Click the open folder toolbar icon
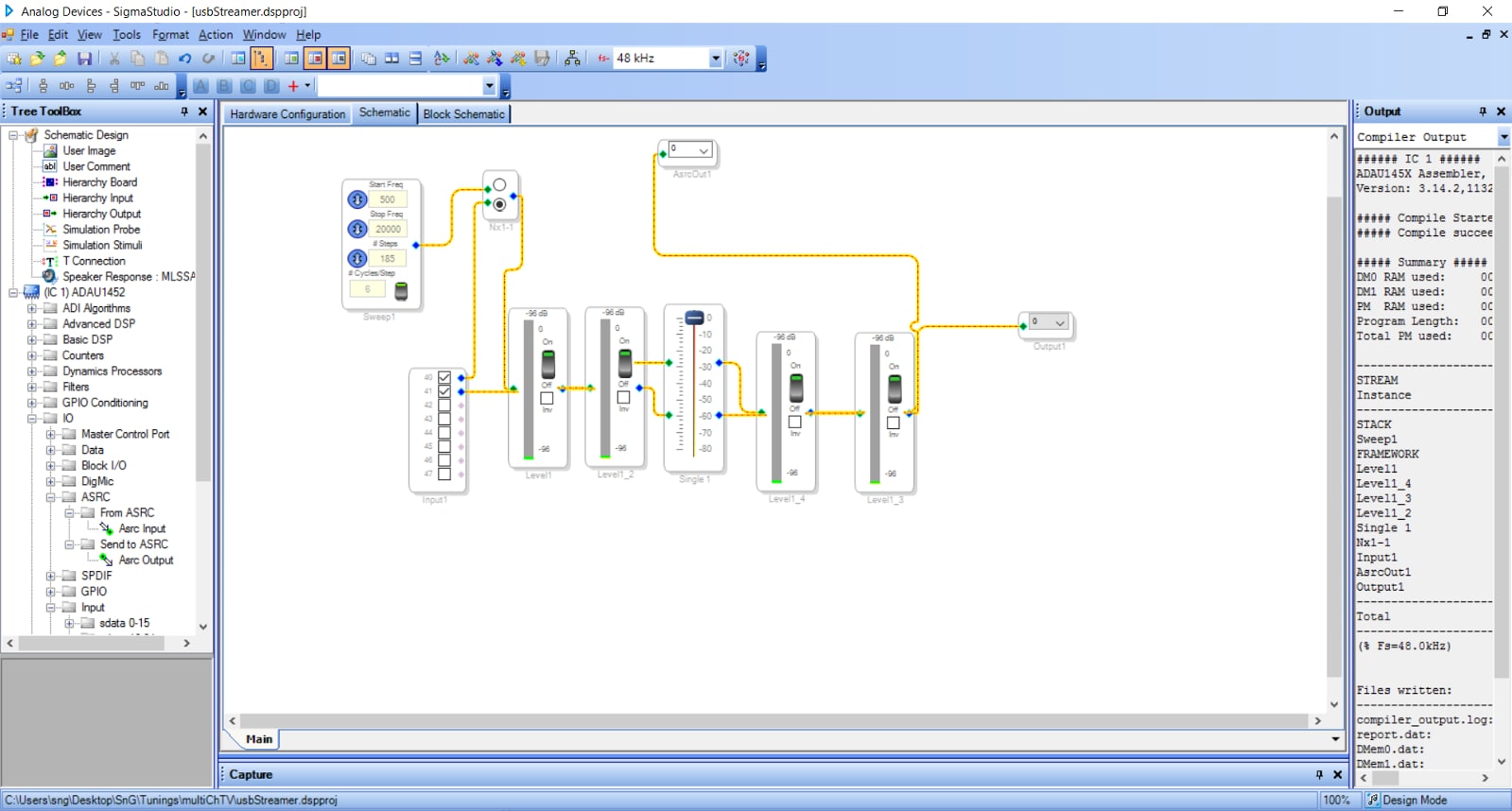Screen dimensions: 1512x811 37,59
